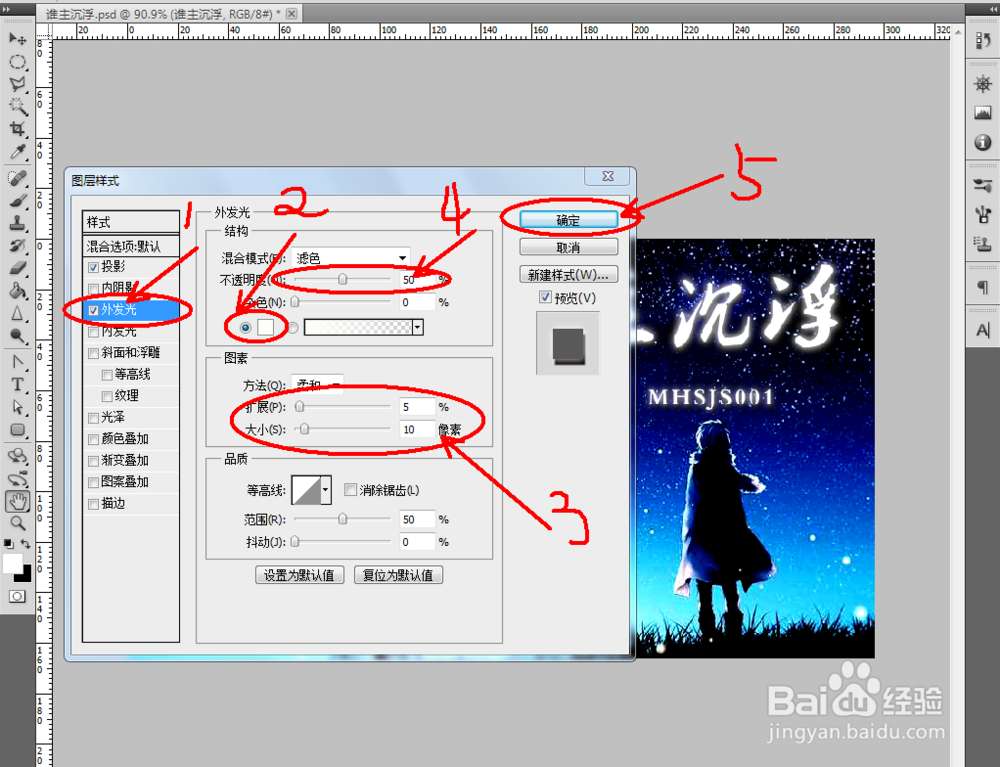Select the 样式 header in style list
The width and height of the screenshot is (1000, 767).
tap(131, 222)
